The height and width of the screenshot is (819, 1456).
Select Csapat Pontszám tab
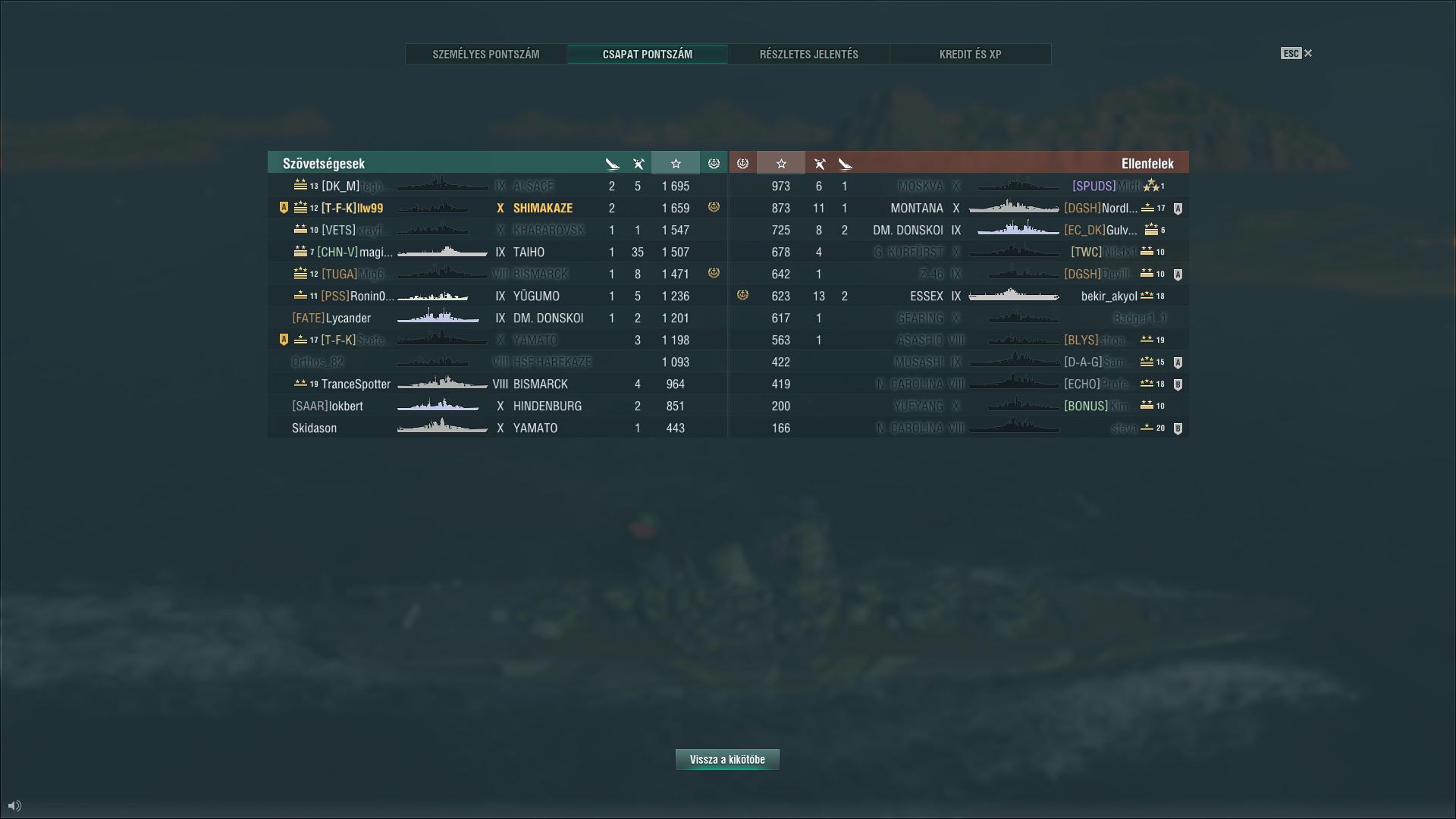click(648, 55)
